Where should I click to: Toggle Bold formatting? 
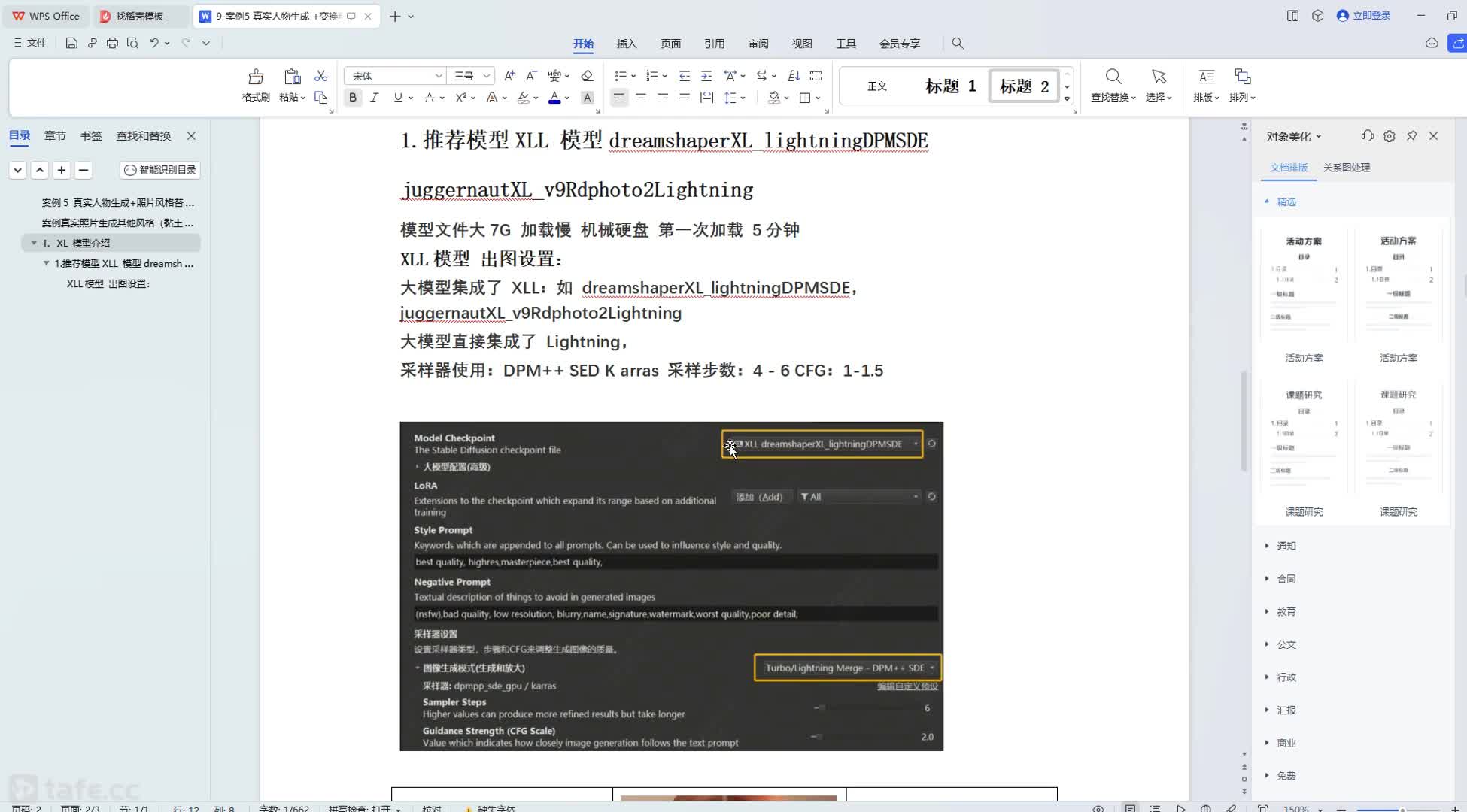tap(353, 98)
